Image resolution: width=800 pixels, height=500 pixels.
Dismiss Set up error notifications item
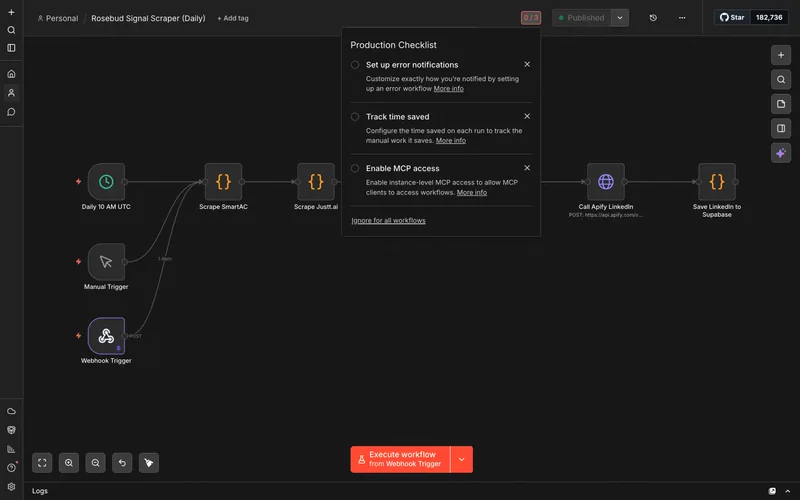tap(527, 64)
